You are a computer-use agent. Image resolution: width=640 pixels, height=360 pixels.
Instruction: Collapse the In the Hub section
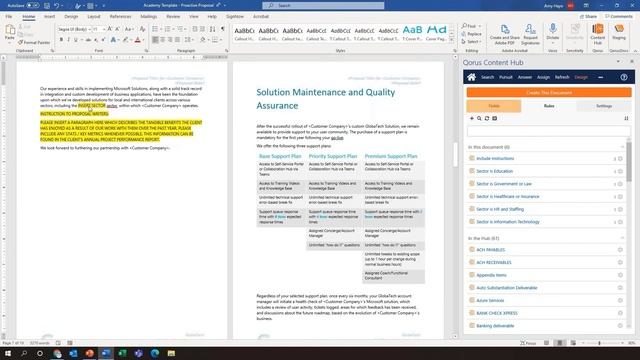622,238
